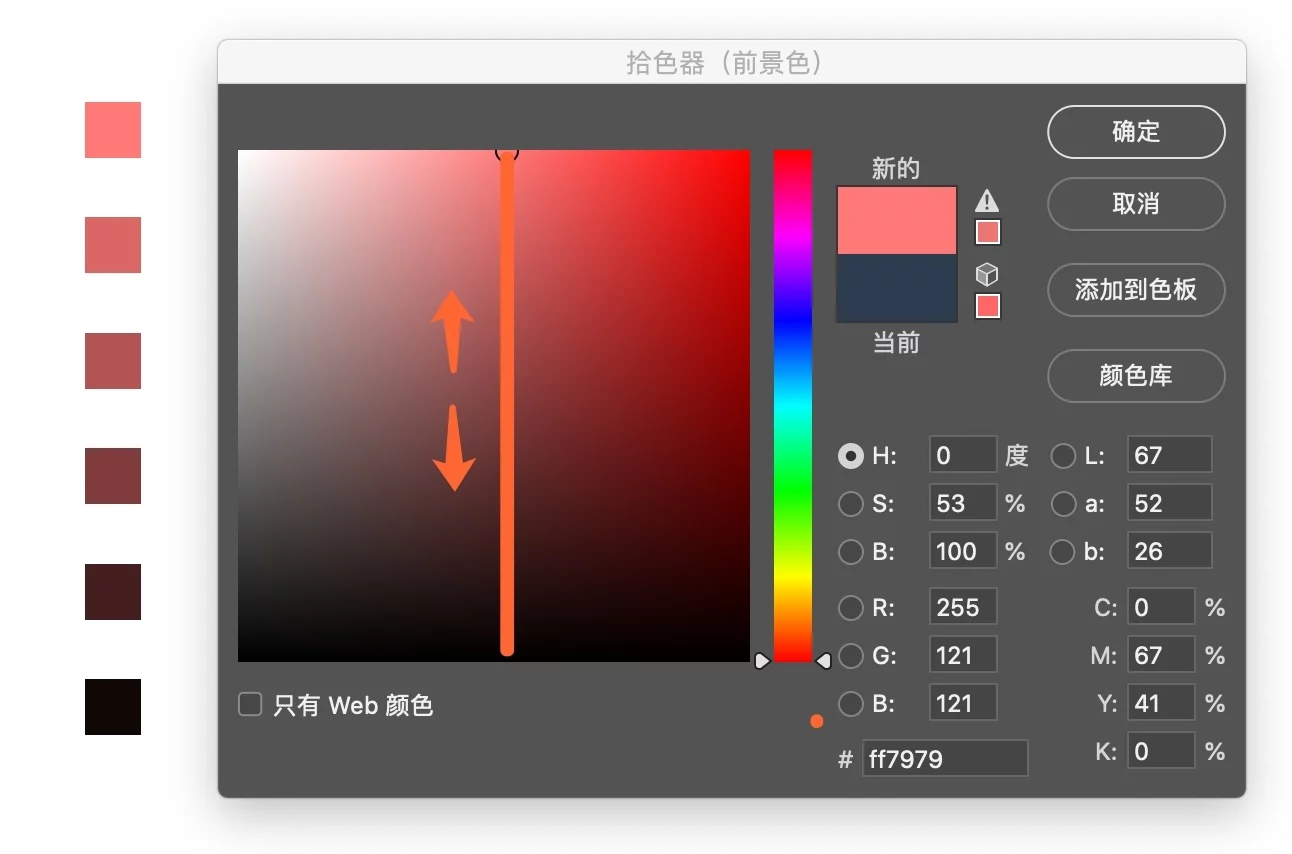1292x854 pixels.
Task: Click the brightness value field 100
Action: coord(963,552)
